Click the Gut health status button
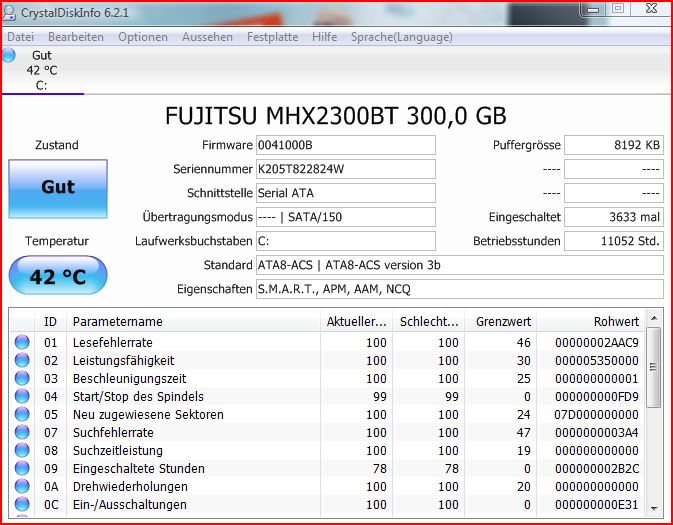 click(x=58, y=188)
